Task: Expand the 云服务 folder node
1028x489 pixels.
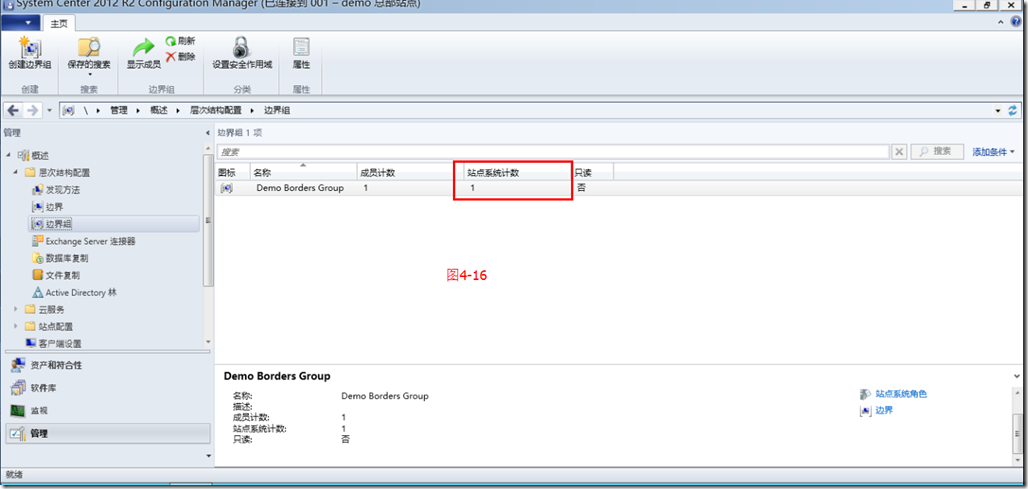Action: coord(16,309)
